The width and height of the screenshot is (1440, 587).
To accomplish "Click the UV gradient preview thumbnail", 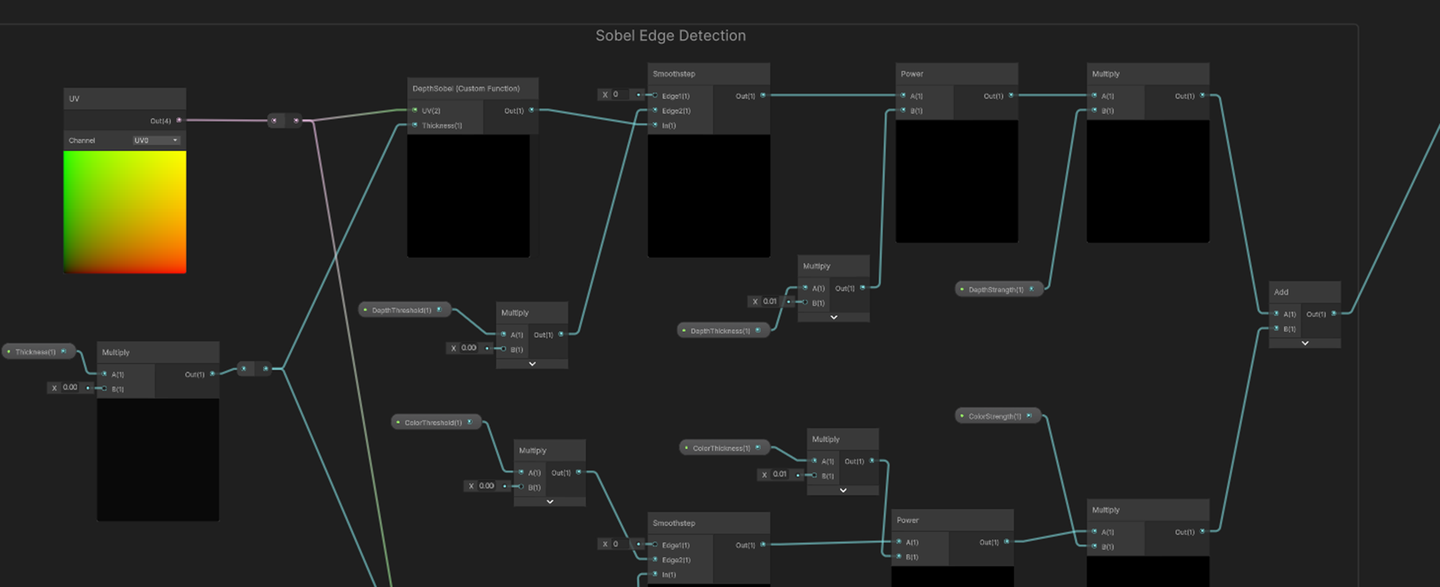I will click(x=124, y=210).
